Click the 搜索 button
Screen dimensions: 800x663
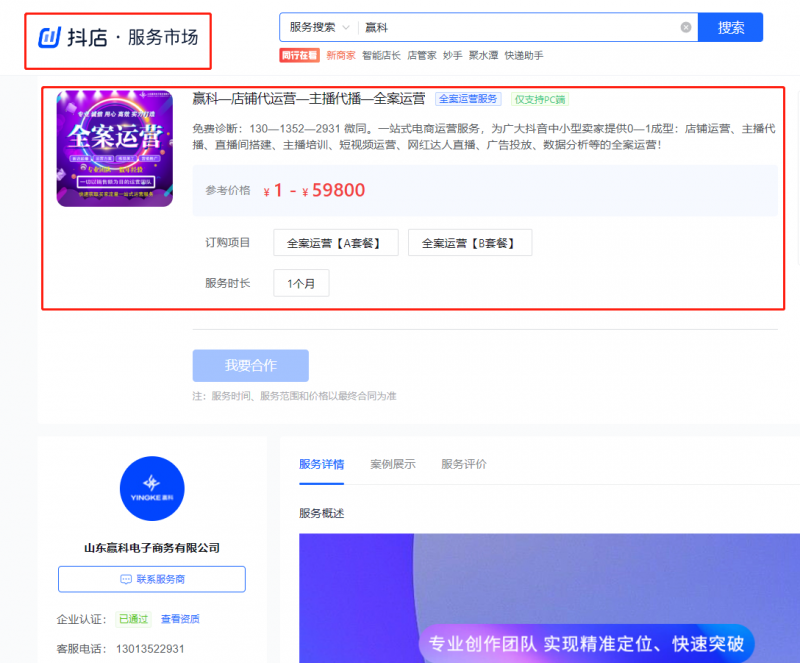coord(730,28)
